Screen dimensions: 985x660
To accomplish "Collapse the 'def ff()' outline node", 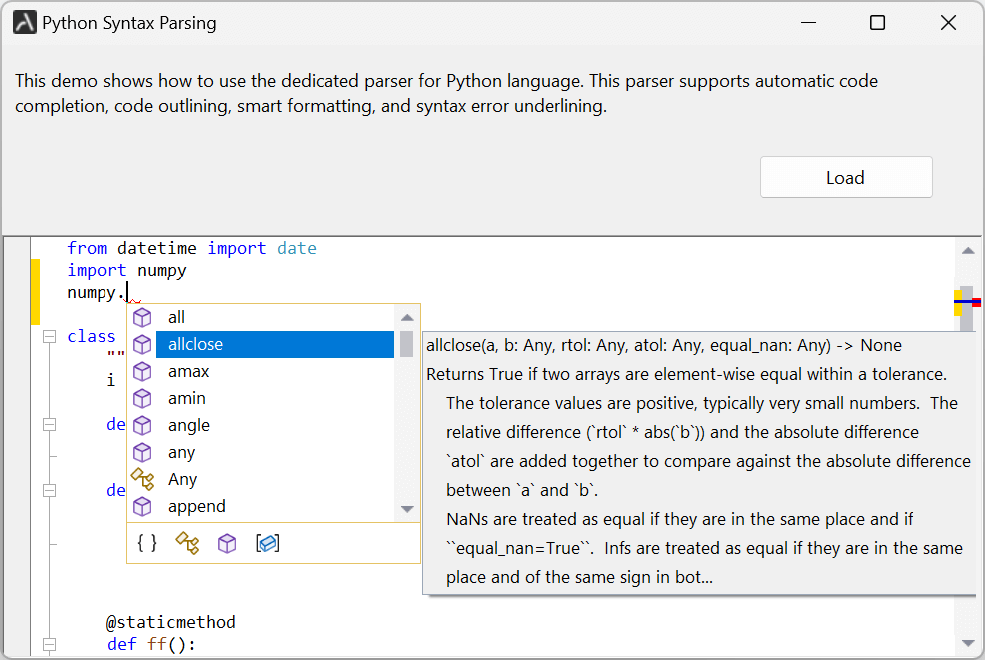I will (49, 644).
